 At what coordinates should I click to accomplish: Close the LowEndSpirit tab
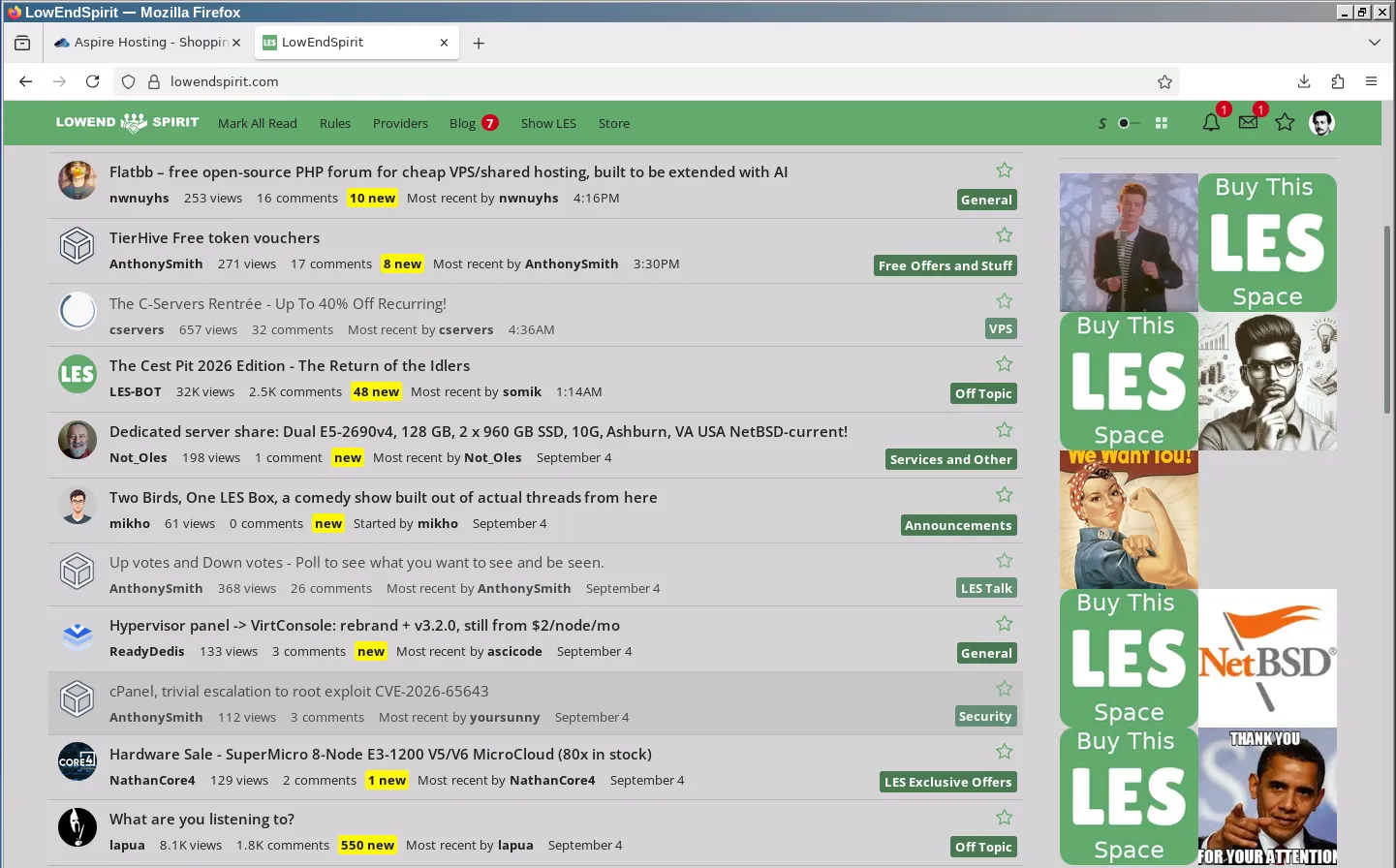pos(444,43)
